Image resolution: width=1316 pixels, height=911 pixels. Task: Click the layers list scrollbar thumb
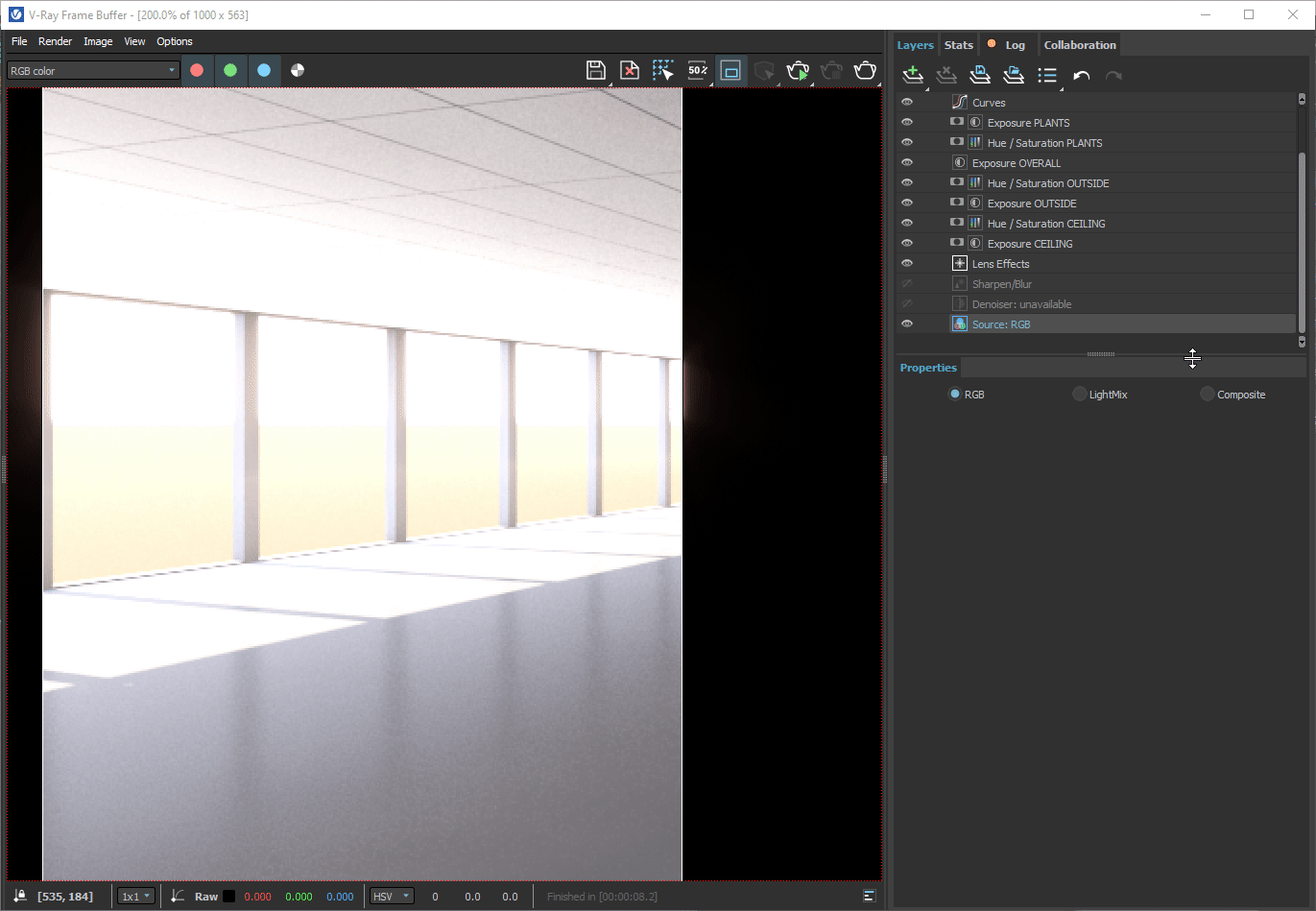click(x=1302, y=243)
